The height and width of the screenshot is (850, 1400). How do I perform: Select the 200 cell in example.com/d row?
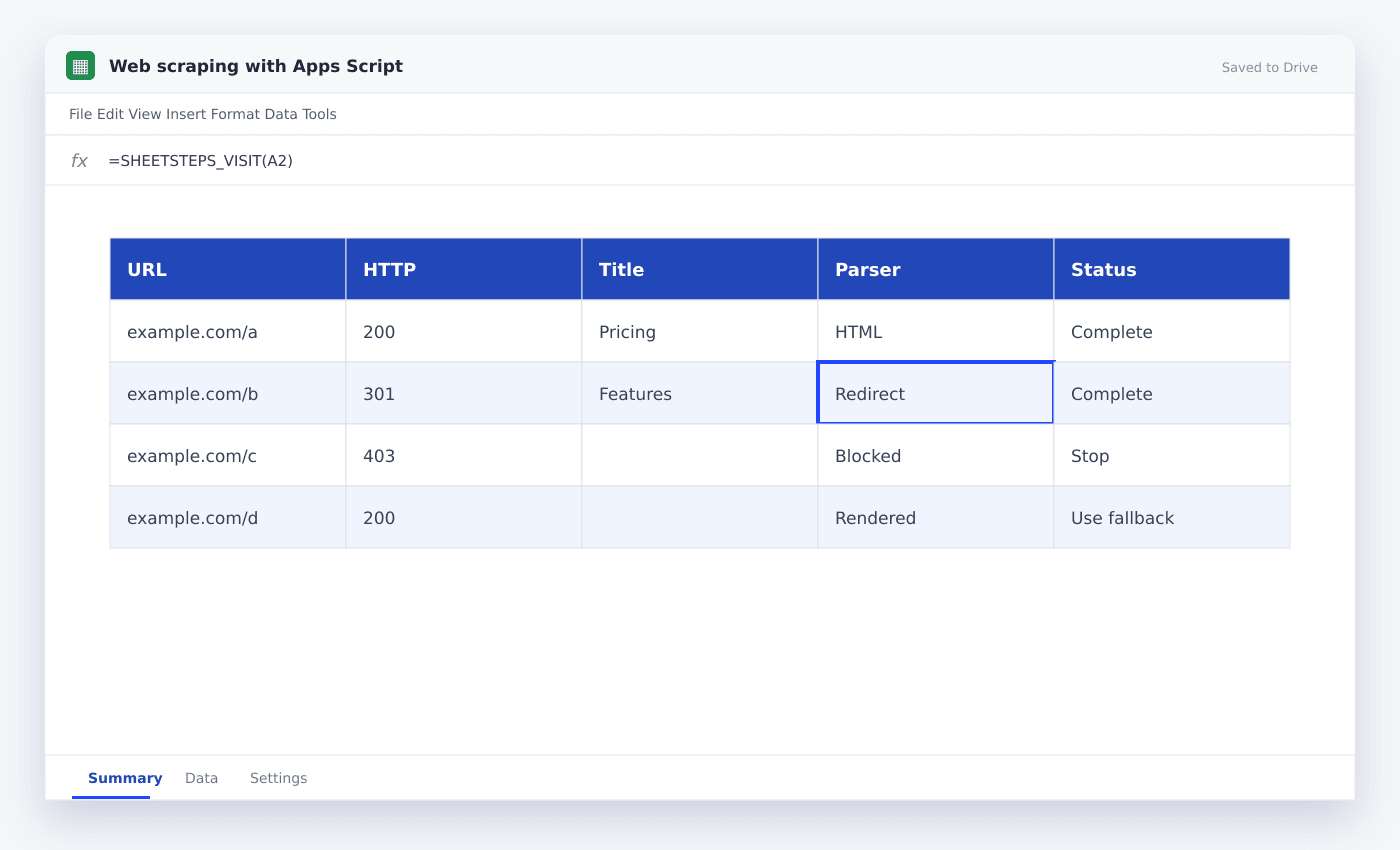(x=464, y=517)
